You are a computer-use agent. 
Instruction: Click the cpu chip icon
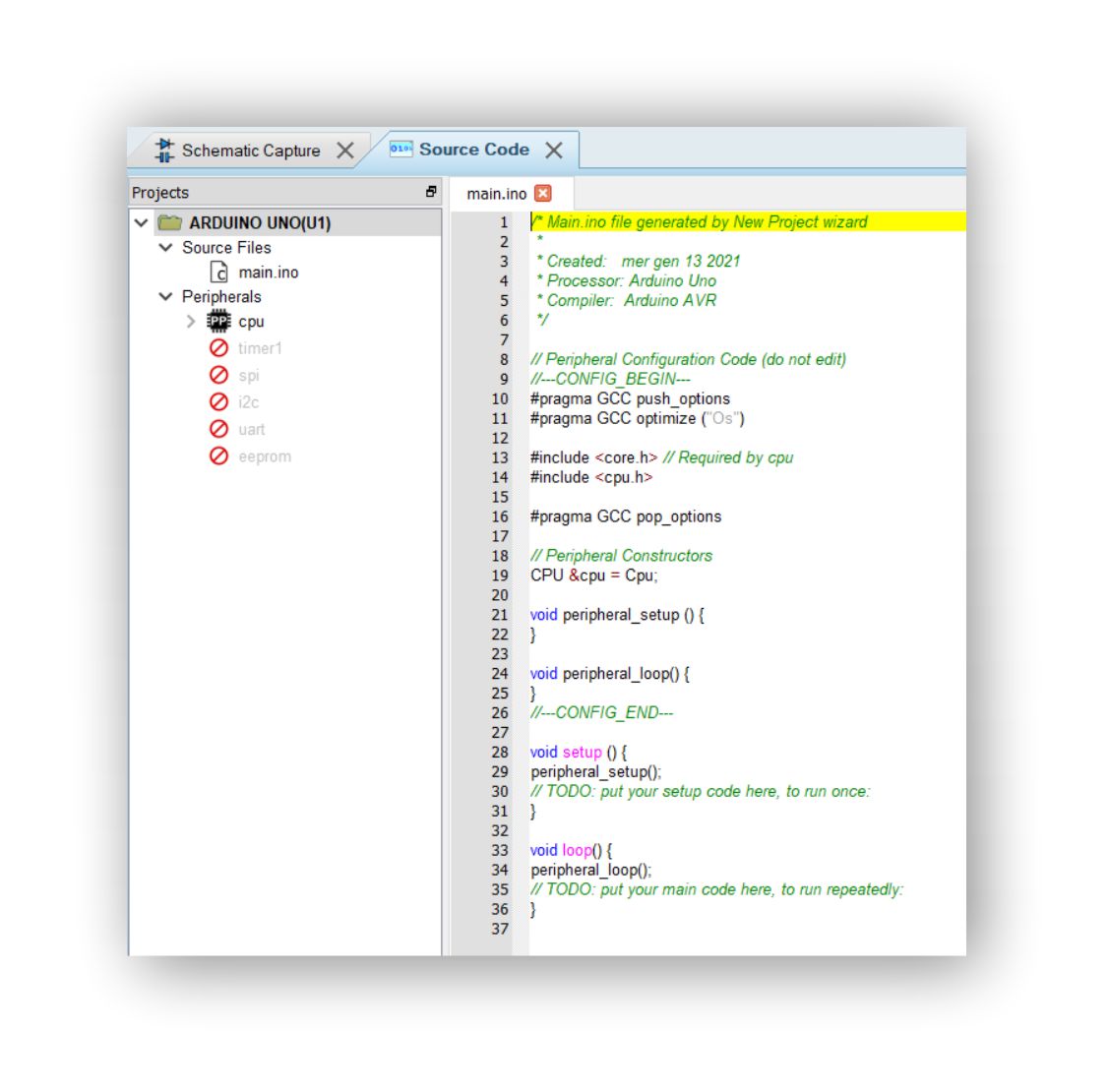click(219, 322)
